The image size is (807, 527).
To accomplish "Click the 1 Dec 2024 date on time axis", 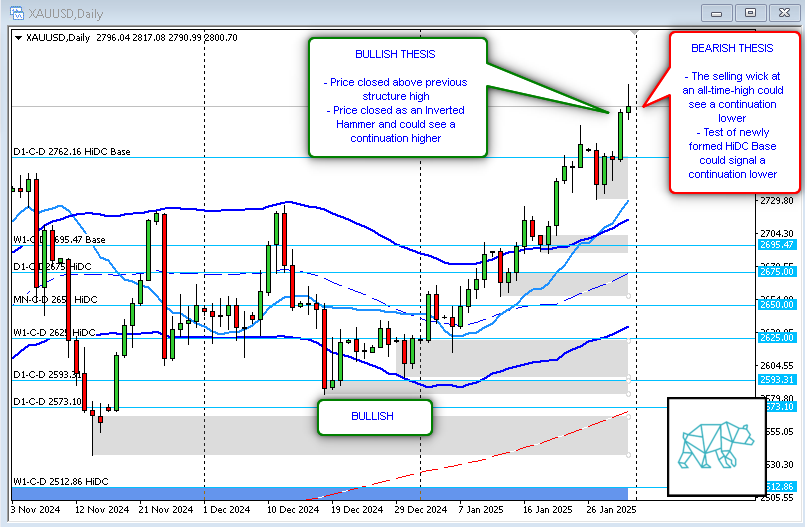I will tap(226, 509).
